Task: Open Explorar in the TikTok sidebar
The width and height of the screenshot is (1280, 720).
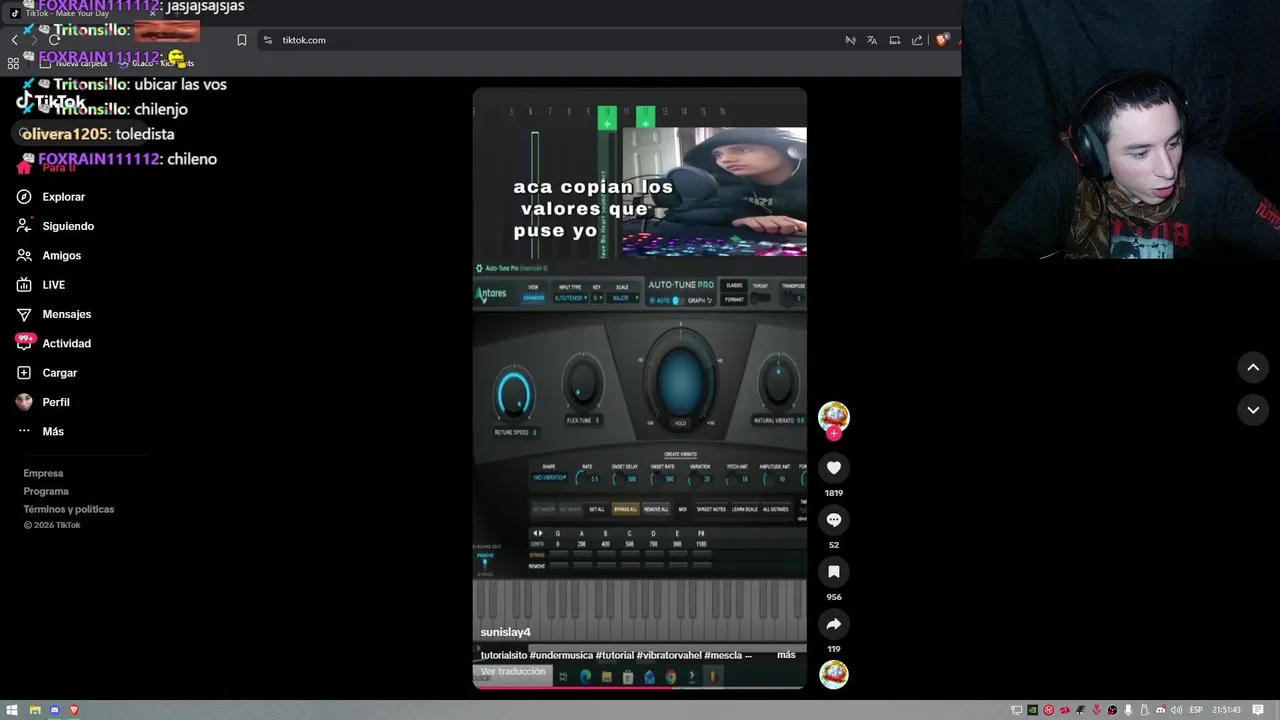Action: point(52,197)
